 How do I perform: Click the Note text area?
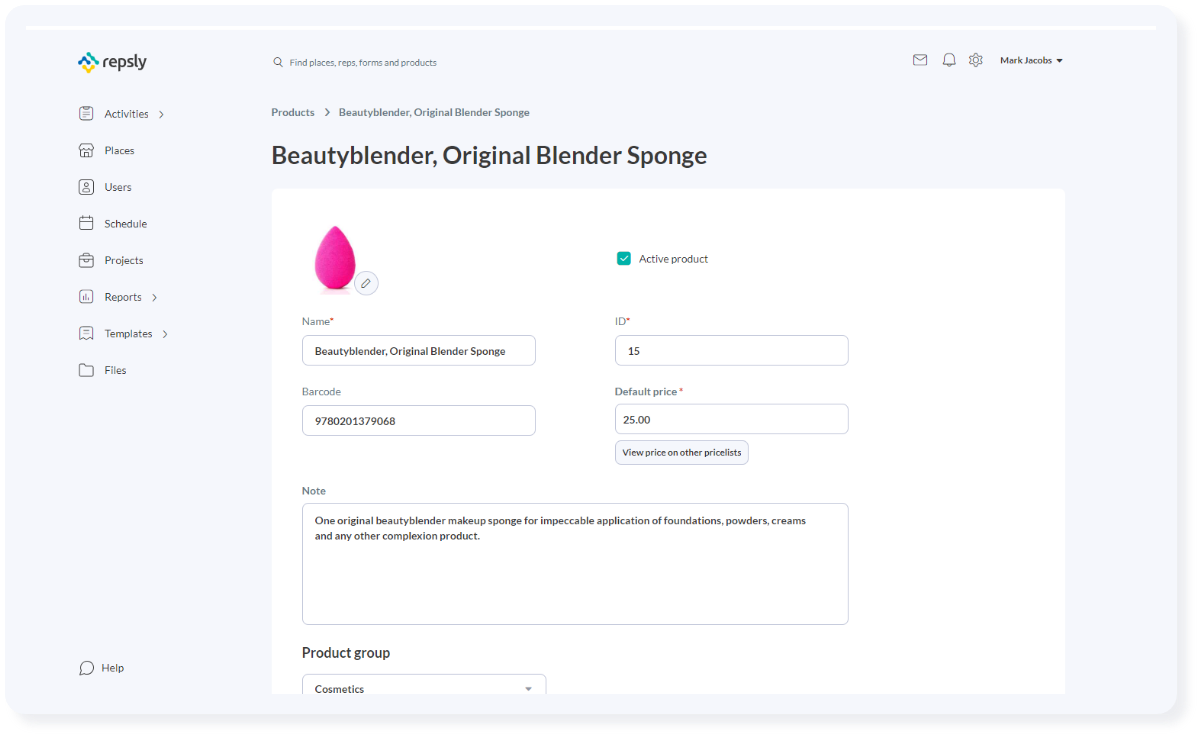pos(575,564)
